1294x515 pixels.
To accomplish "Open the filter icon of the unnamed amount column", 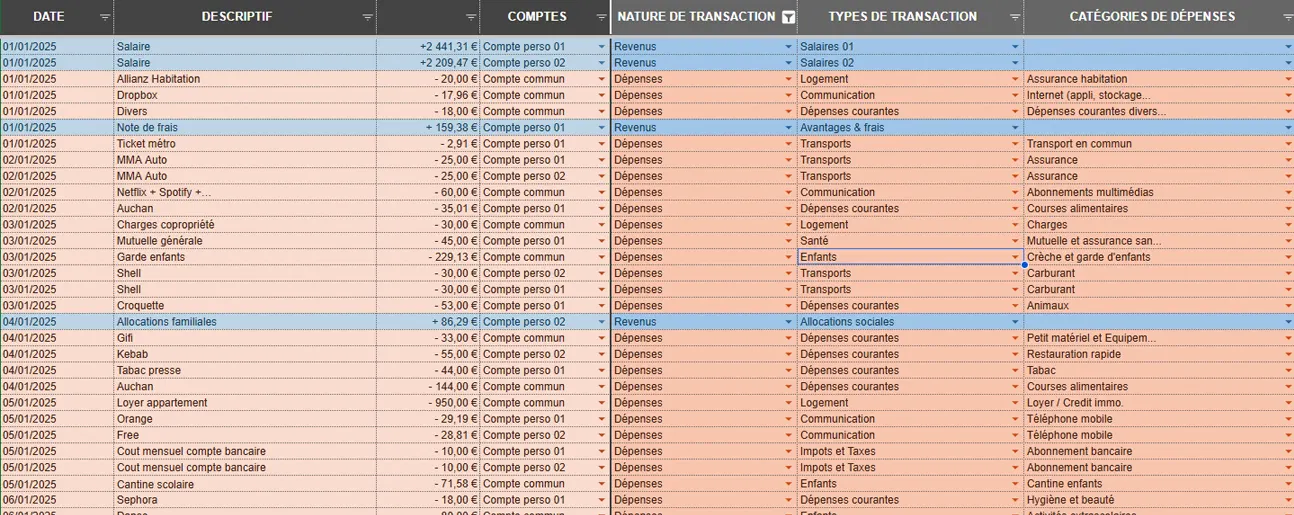I will 471,18.
